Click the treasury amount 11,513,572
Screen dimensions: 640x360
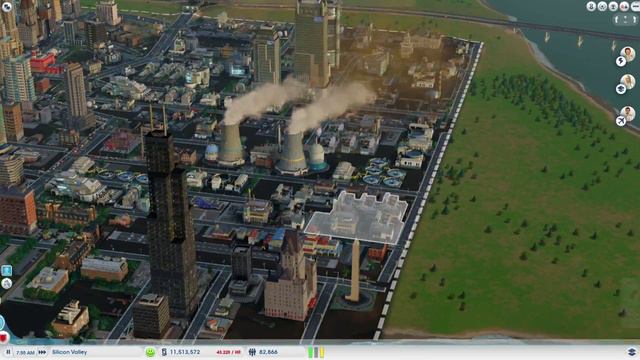(185, 352)
